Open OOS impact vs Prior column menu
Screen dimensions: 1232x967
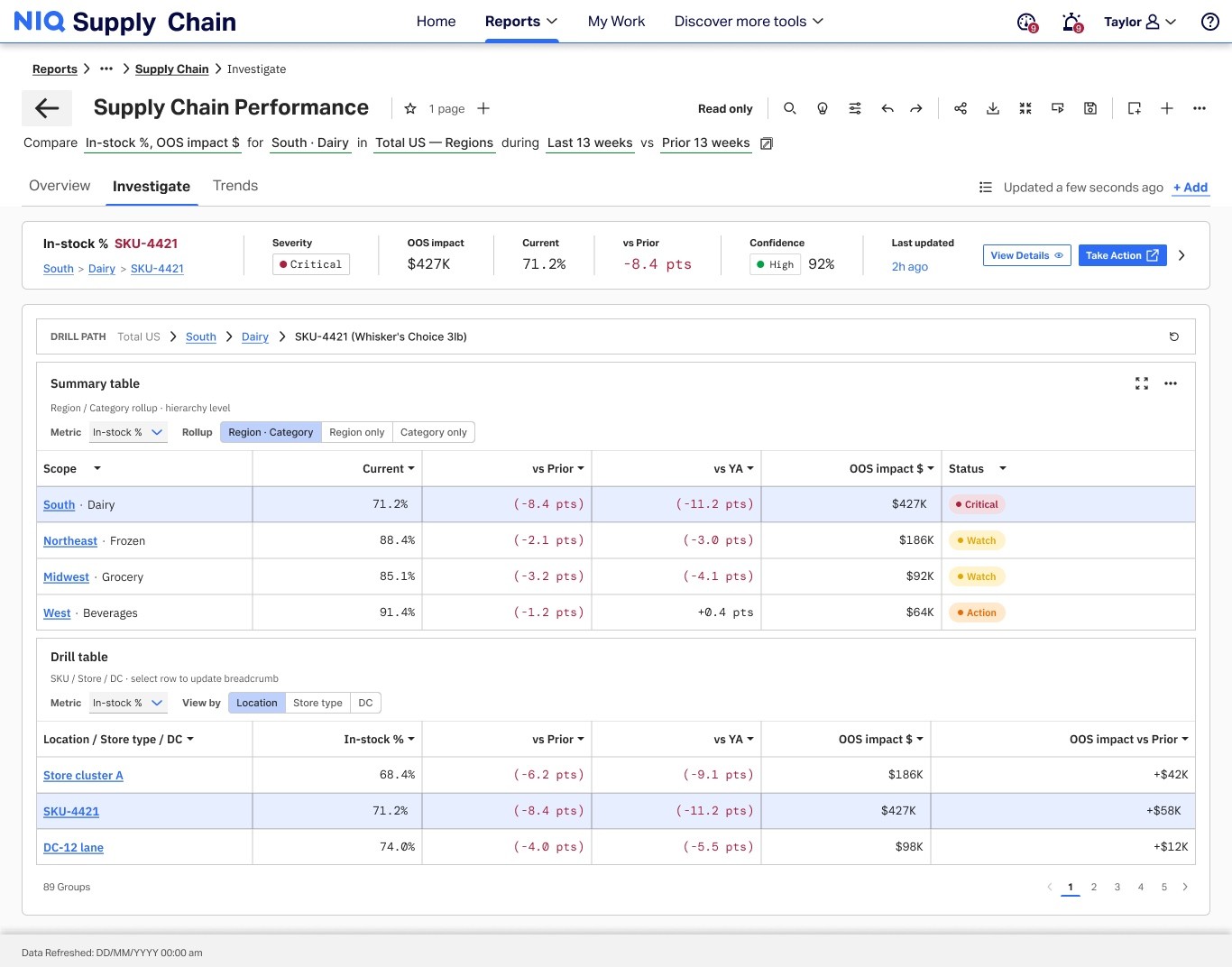pyautogui.click(x=1185, y=740)
